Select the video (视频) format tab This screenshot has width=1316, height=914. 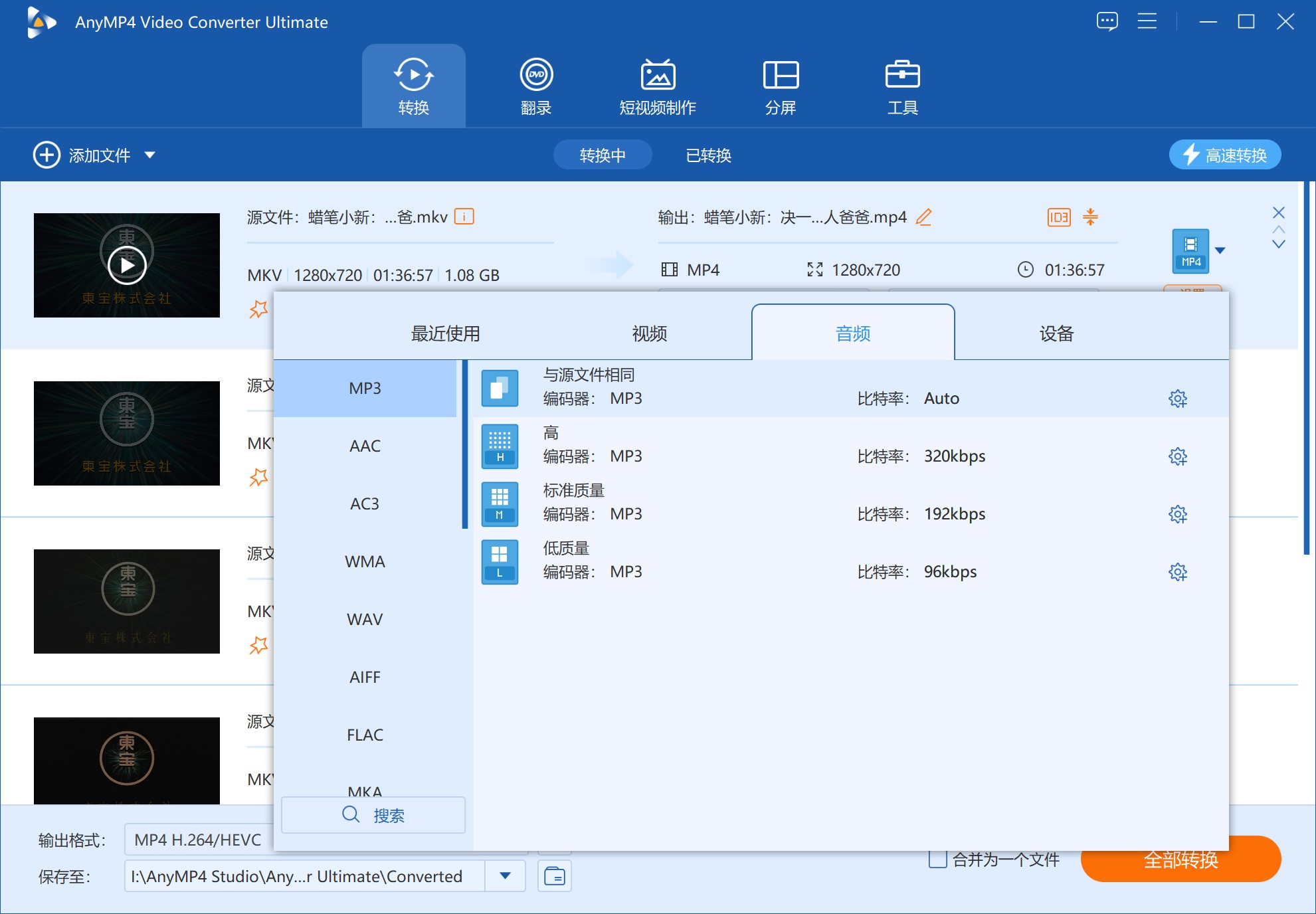(649, 333)
